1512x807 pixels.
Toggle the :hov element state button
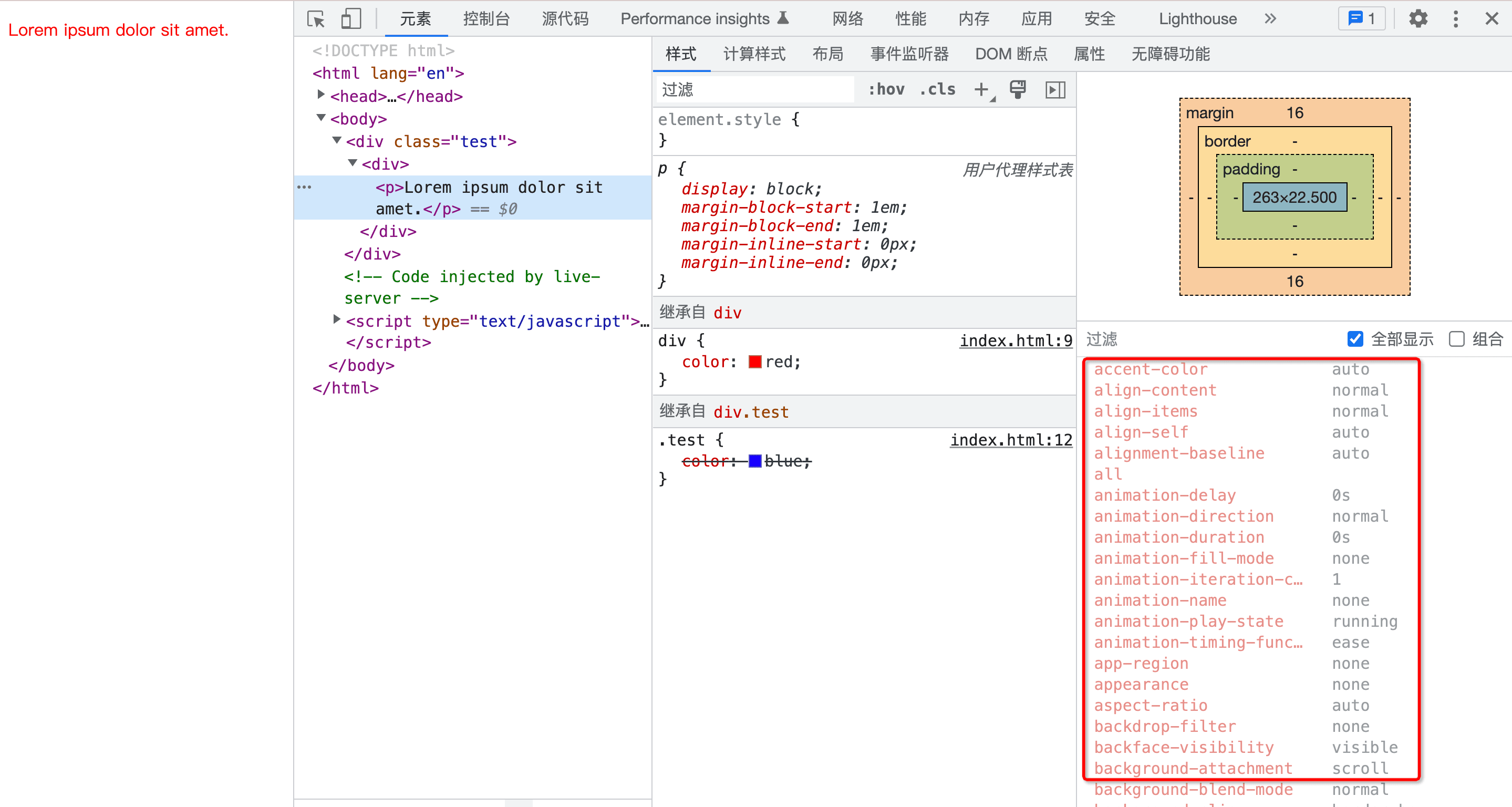(x=886, y=90)
